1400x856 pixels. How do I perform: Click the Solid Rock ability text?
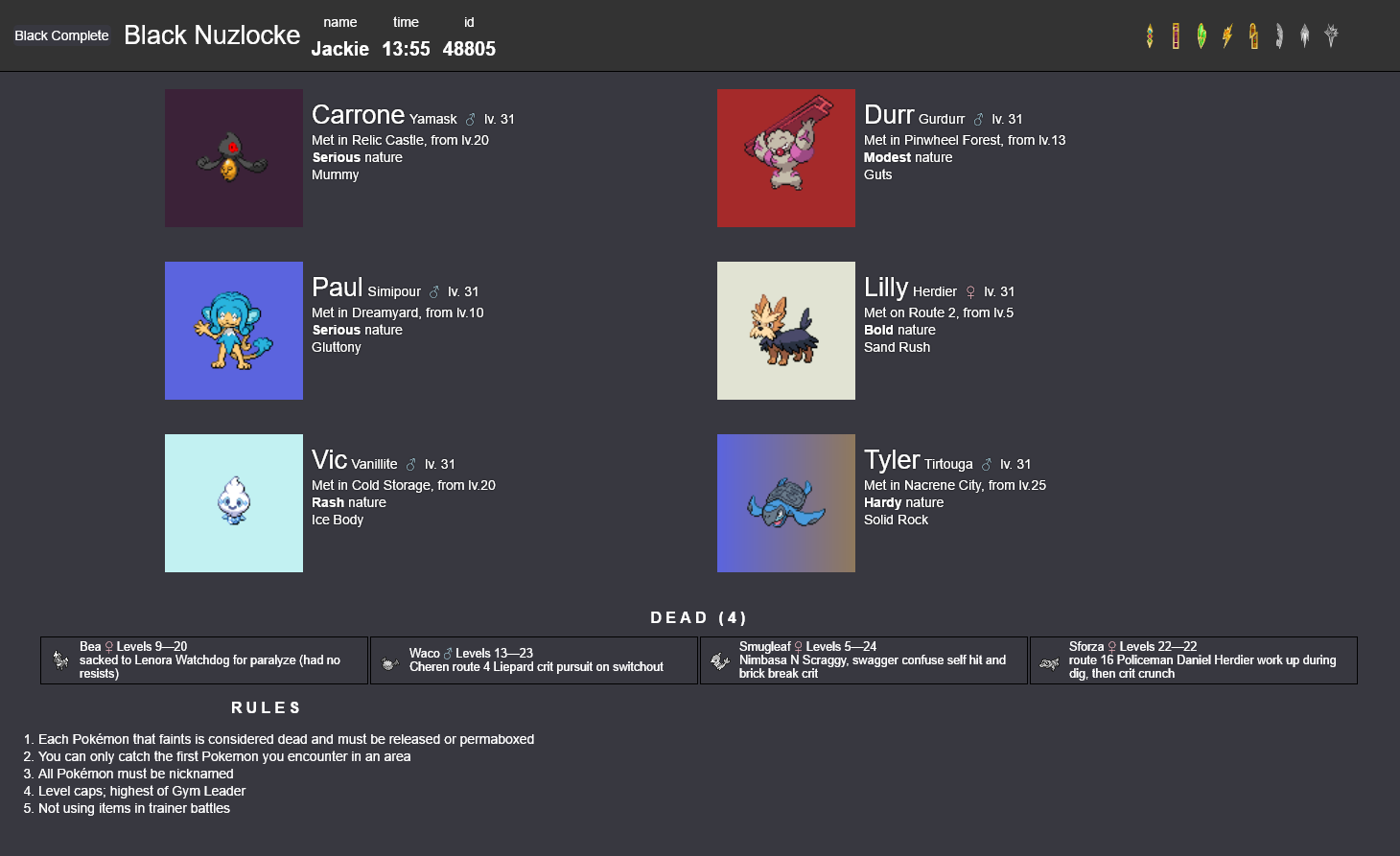(897, 520)
